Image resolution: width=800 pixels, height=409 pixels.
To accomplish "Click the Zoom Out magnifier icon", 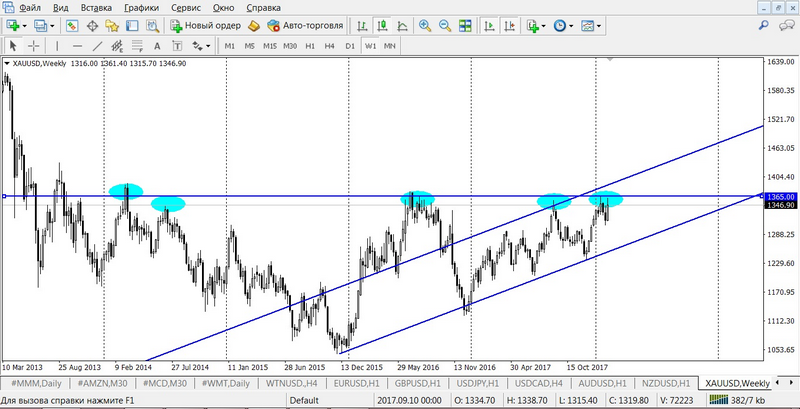I will [x=444, y=25].
